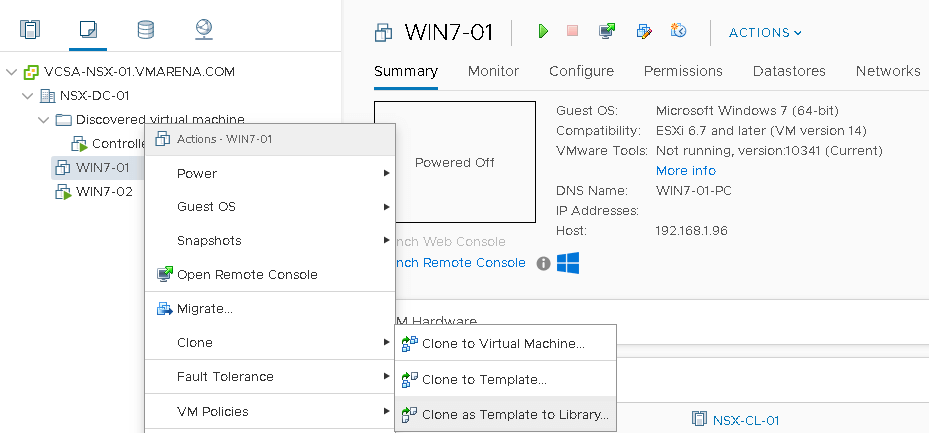Collapse the Discovered virtual machine folder

click(43, 120)
